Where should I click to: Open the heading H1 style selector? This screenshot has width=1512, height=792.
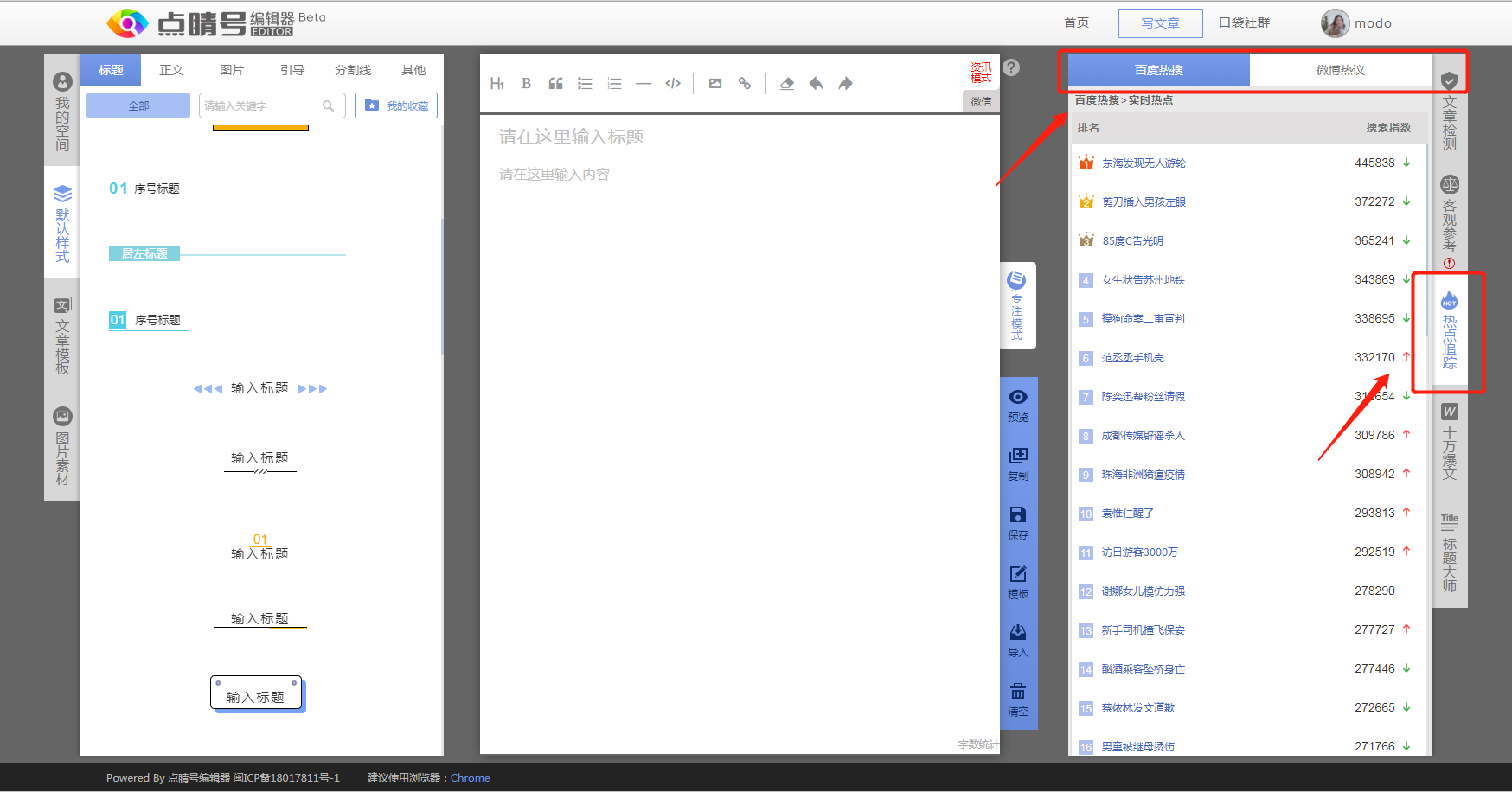[x=497, y=84]
